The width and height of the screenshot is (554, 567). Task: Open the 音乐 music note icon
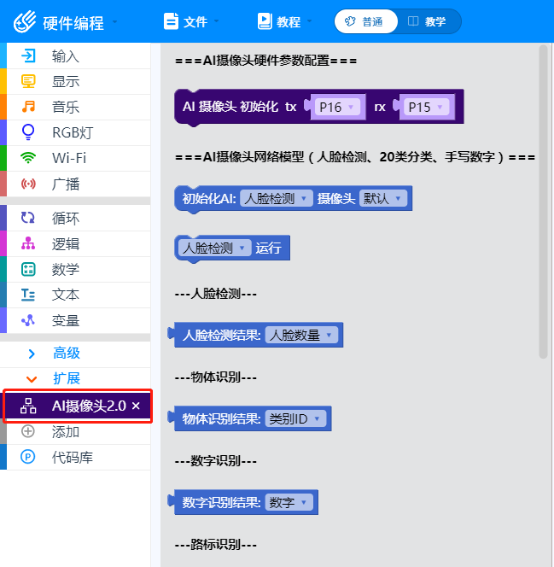[28, 107]
